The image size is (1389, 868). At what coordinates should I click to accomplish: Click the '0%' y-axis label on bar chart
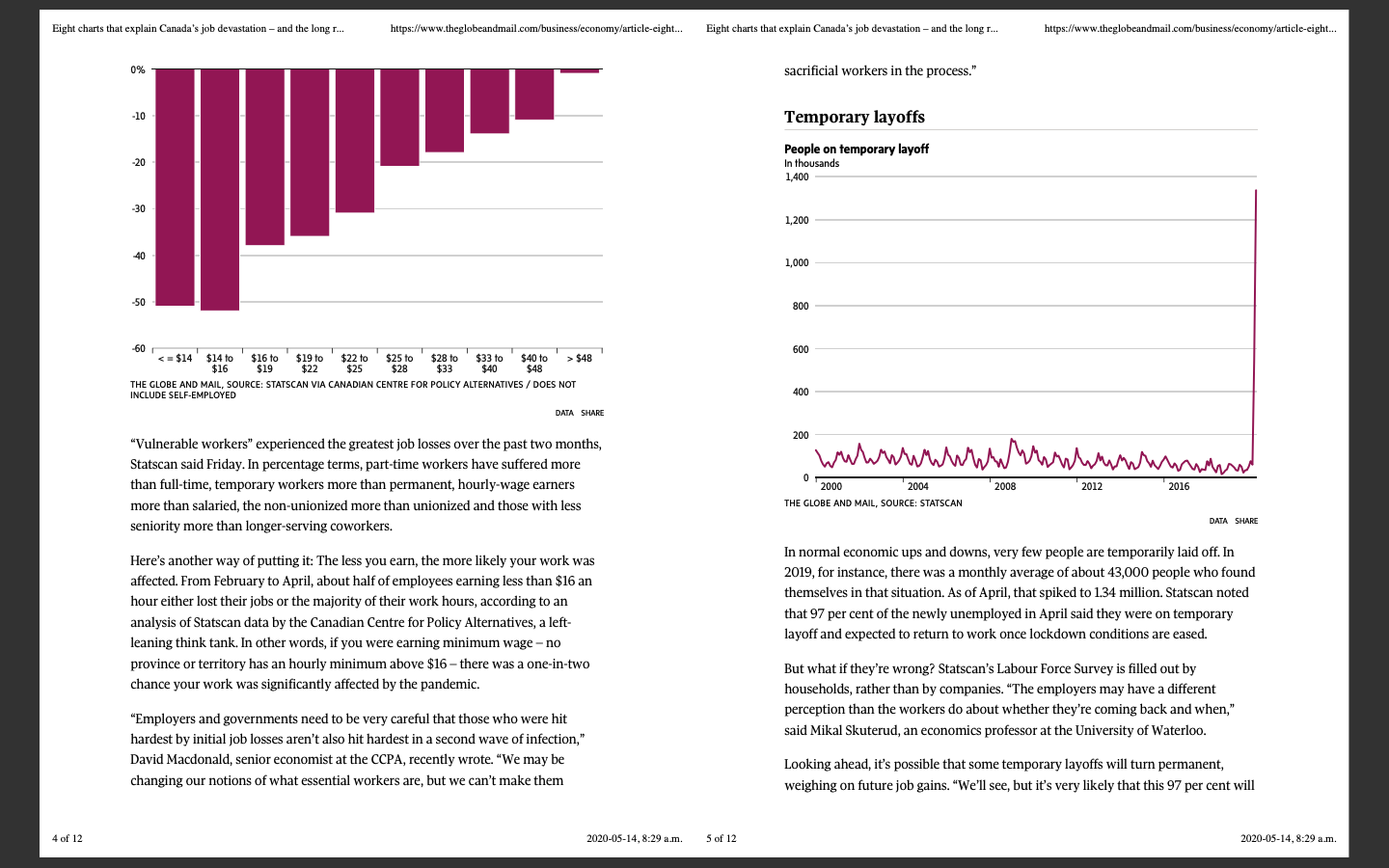point(138,69)
